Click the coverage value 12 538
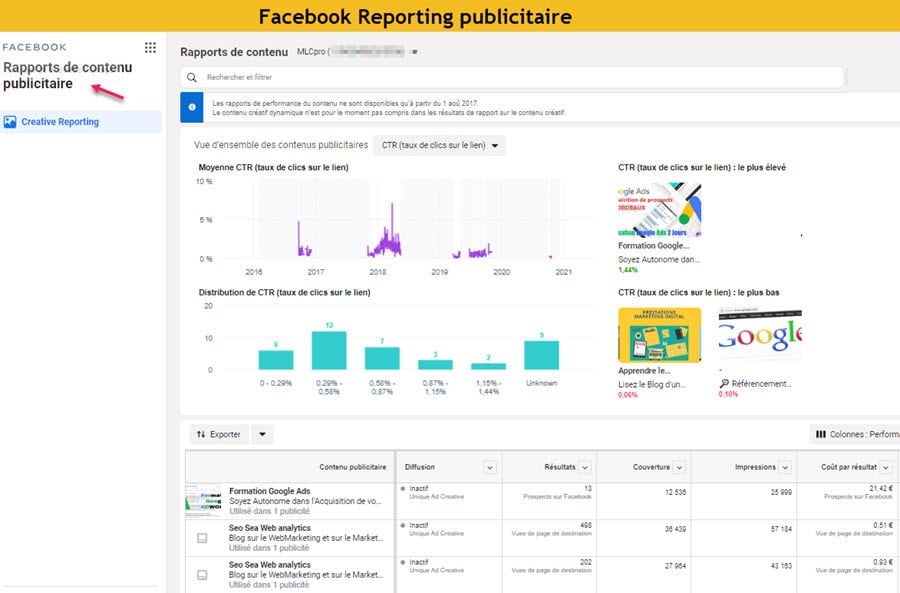This screenshot has width=900, height=593. [675, 492]
